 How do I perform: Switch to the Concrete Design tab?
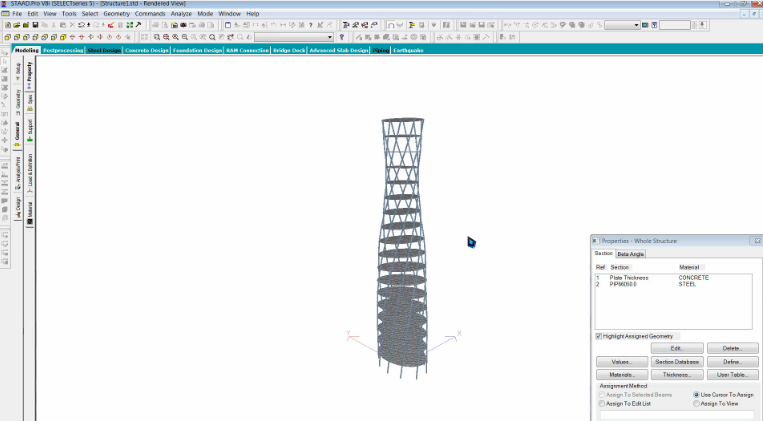[x=147, y=50]
